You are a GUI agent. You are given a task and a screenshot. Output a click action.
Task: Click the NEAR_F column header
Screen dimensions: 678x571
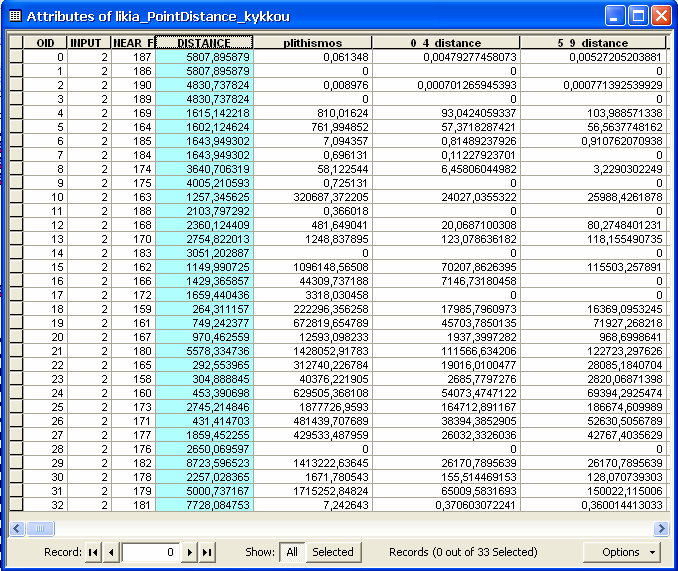[x=133, y=43]
